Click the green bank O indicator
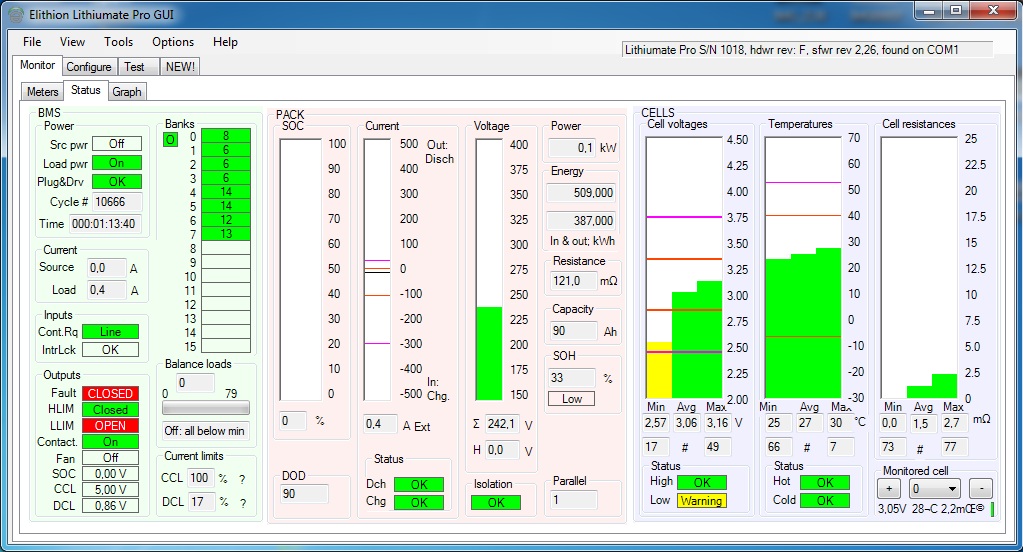1023x552 pixels. tap(170, 140)
